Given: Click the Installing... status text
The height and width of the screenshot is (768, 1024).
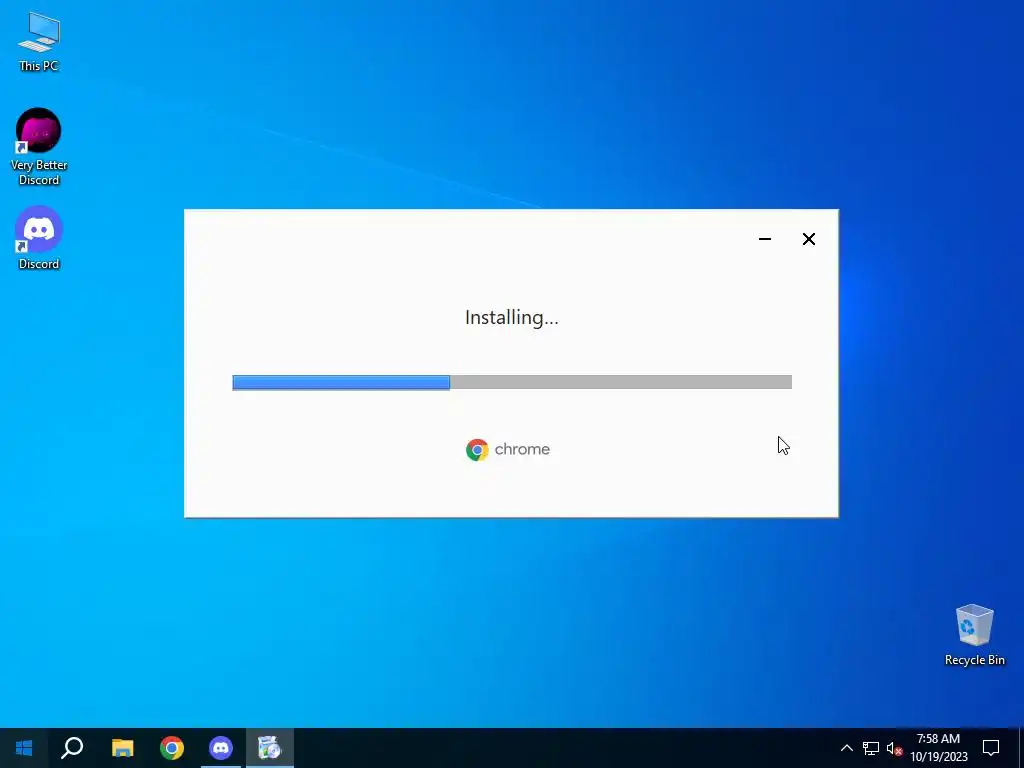Looking at the screenshot, I should (x=511, y=317).
